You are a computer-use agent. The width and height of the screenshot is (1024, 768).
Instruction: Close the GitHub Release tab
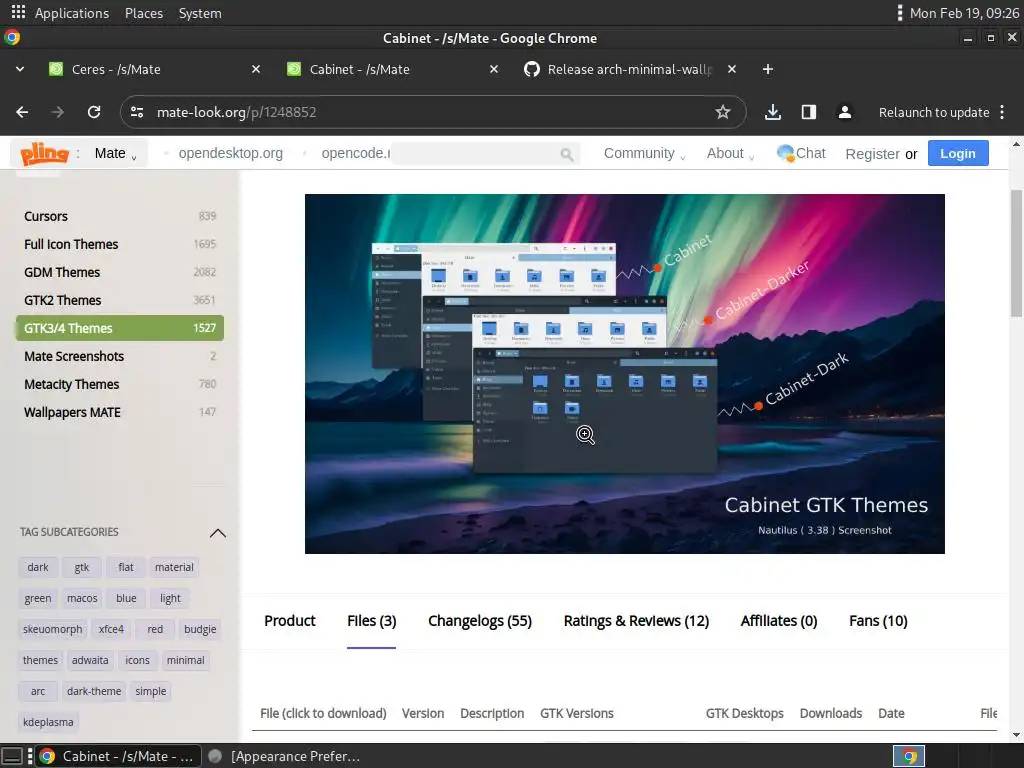click(x=731, y=69)
